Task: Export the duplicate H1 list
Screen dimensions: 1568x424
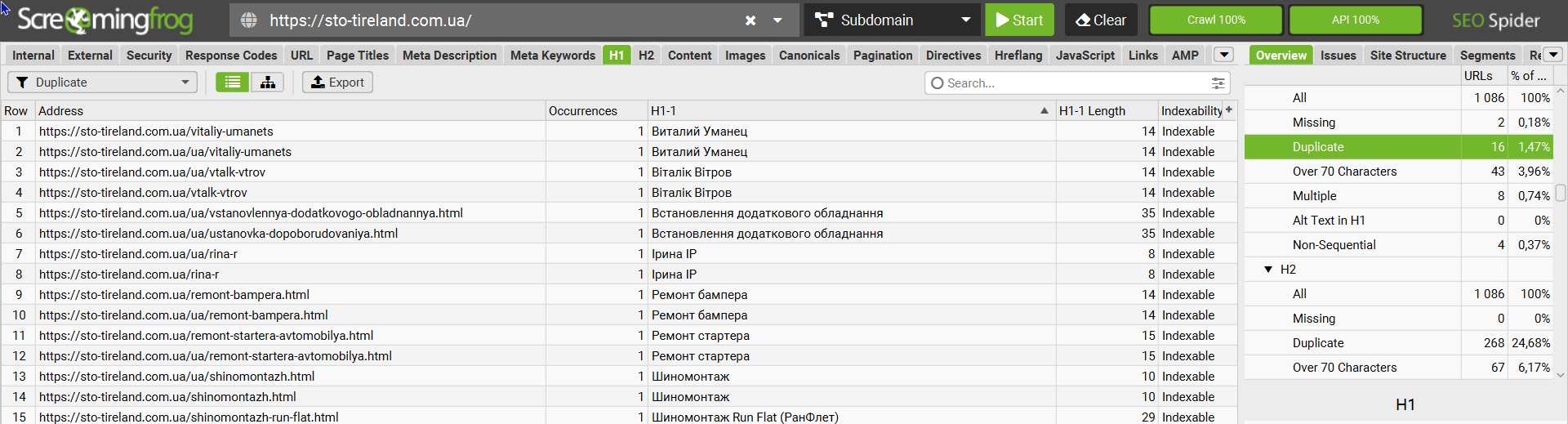Action: tap(337, 83)
